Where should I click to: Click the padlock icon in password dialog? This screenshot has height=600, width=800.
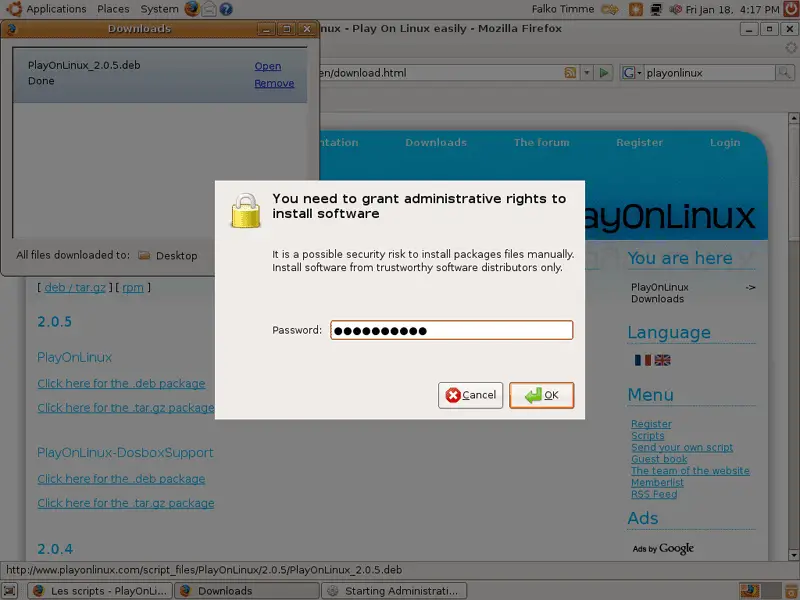click(245, 210)
